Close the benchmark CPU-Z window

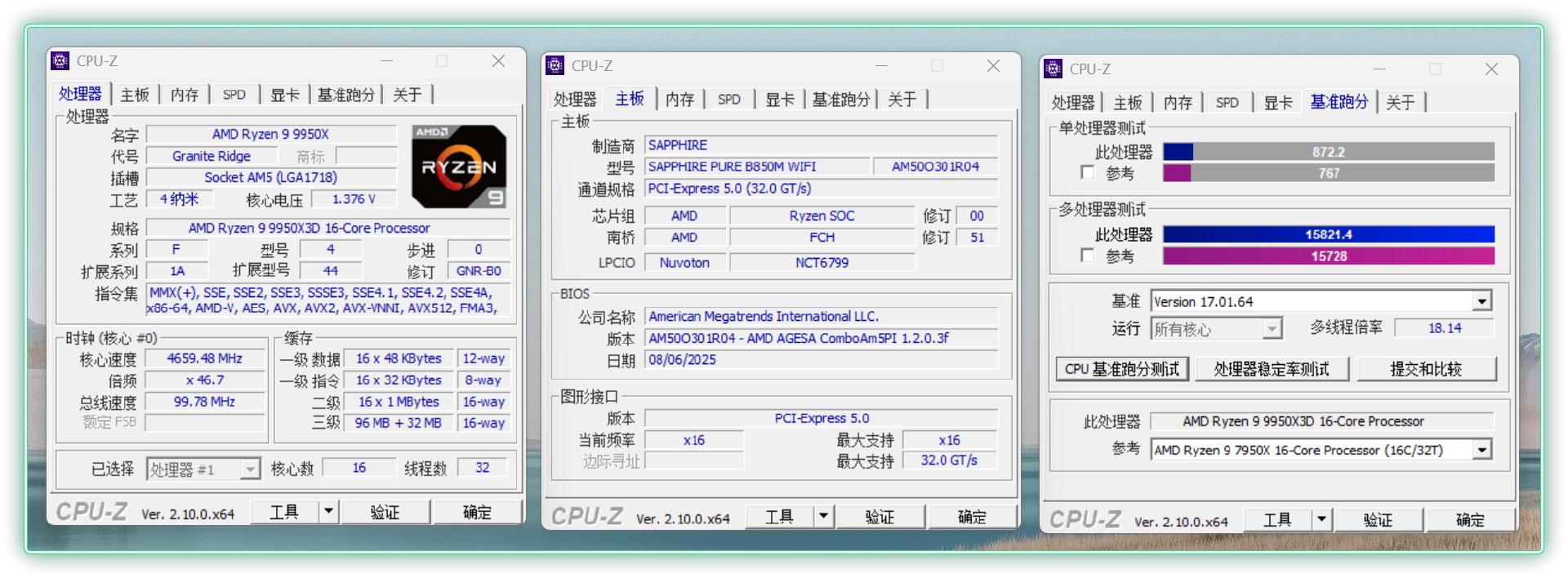pyautogui.click(x=1491, y=69)
